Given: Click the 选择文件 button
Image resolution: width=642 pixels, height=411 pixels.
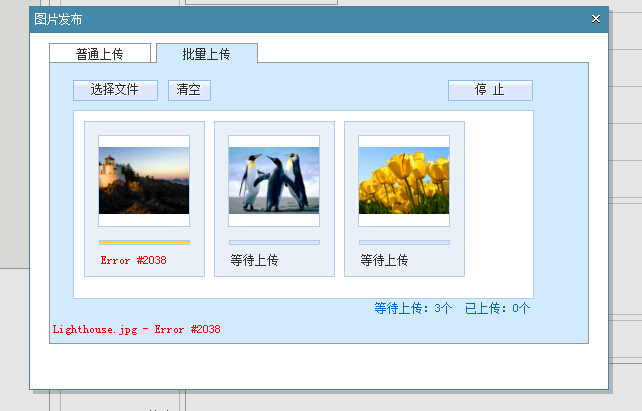Looking at the screenshot, I should tap(115, 90).
